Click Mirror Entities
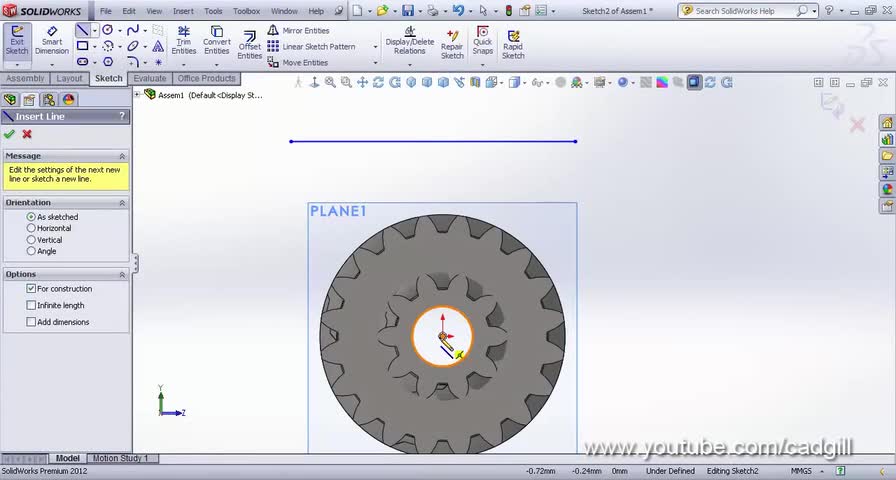The width and height of the screenshot is (896, 480). point(298,30)
